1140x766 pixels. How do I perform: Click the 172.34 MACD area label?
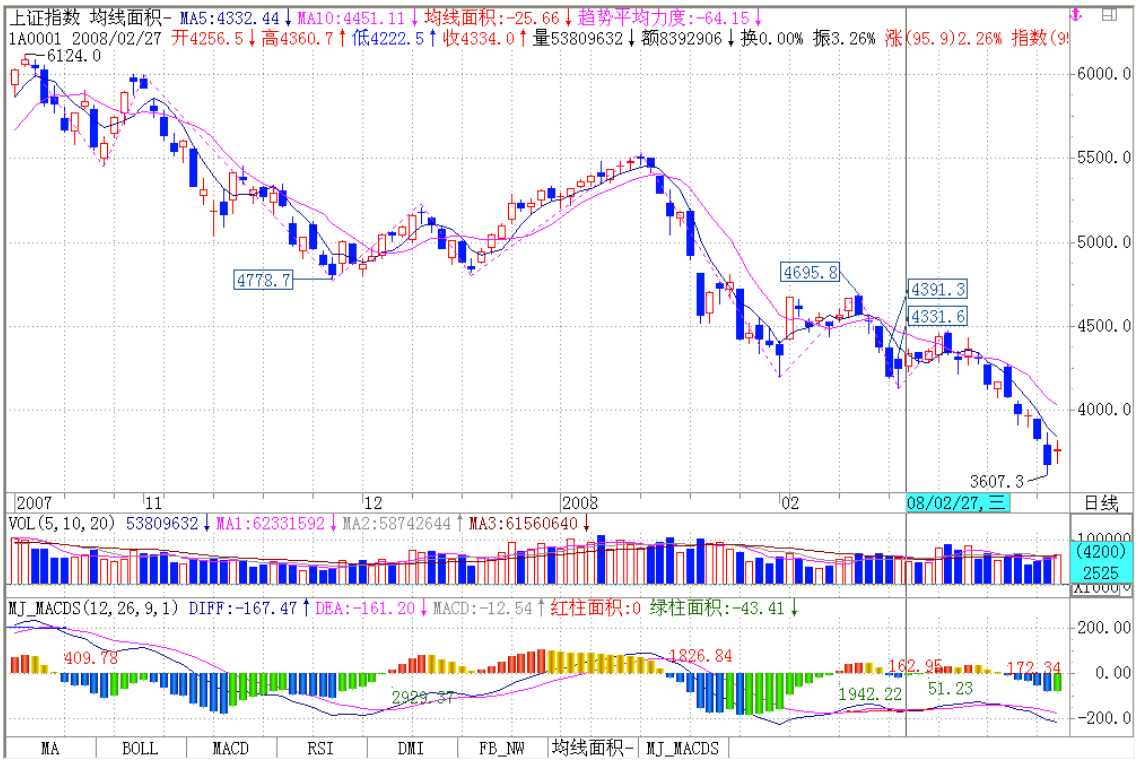(1034, 667)
